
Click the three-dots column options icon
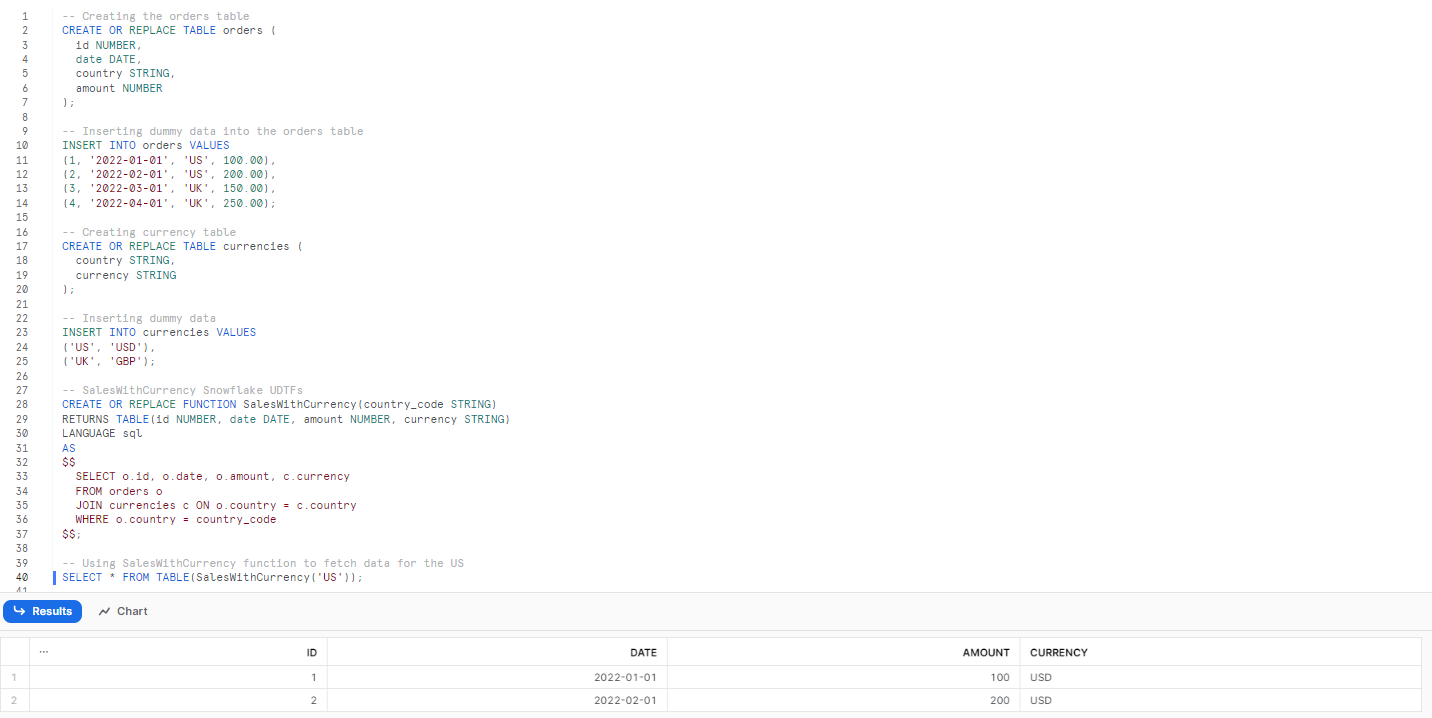(43, 652)
